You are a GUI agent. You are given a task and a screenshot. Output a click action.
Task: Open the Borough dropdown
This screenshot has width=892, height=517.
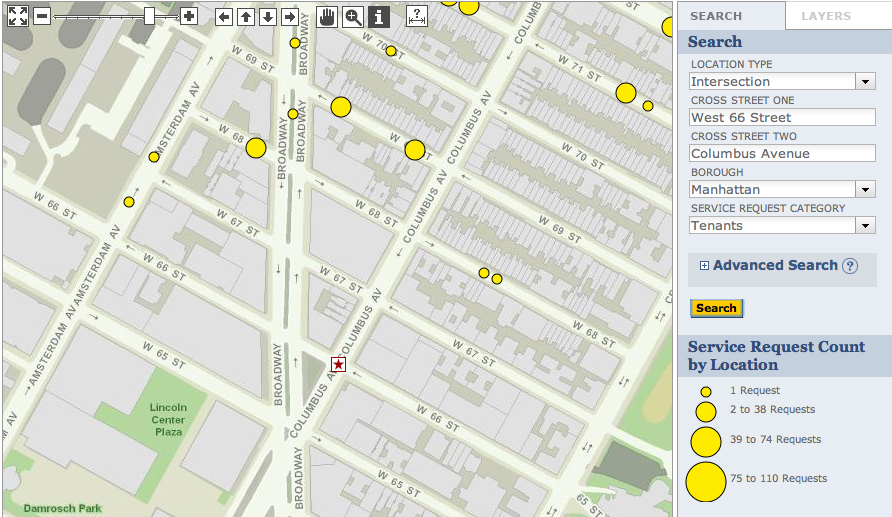click(865, 190)
